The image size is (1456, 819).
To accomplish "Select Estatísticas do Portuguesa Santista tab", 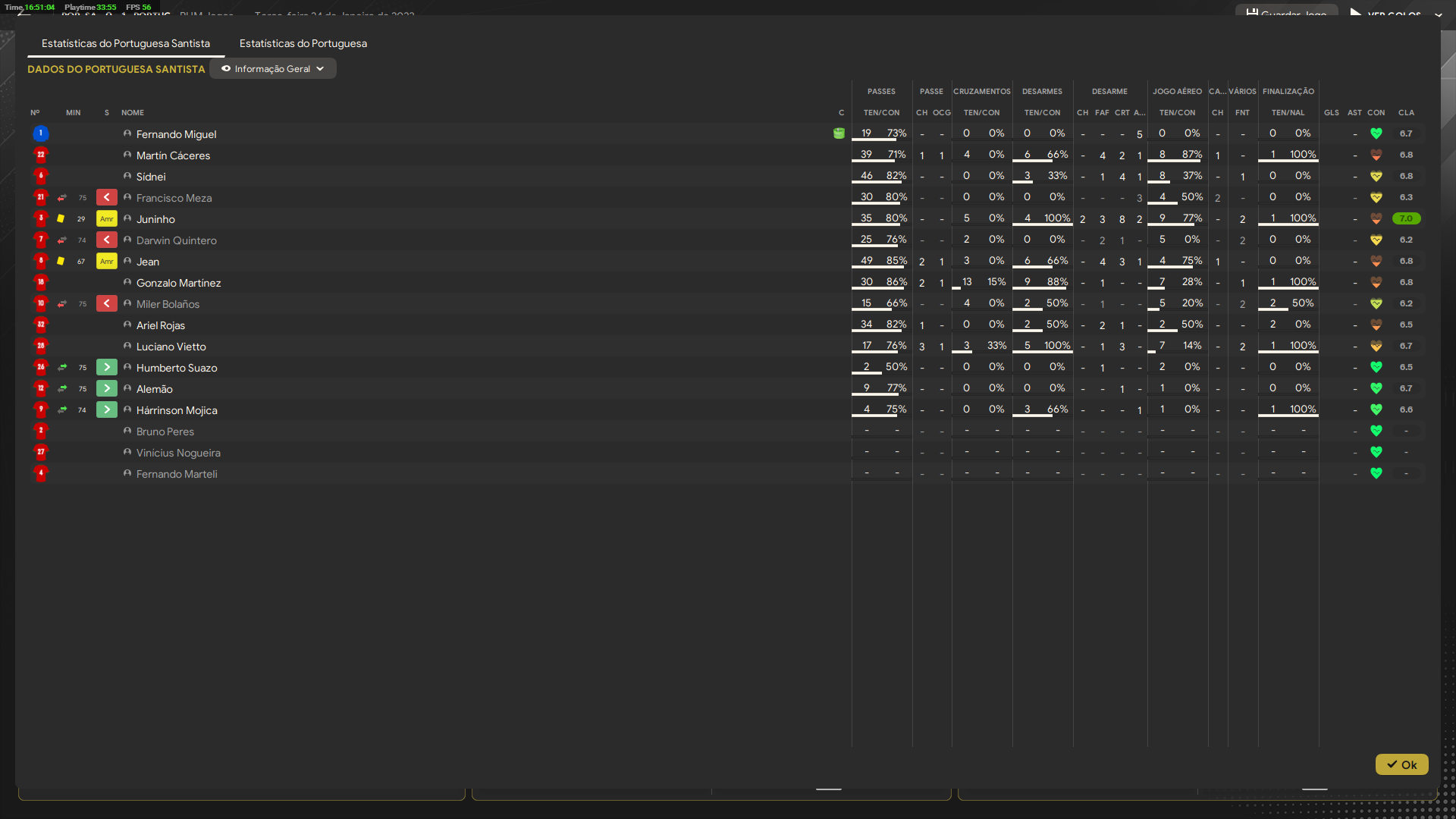I will [126, 43].
